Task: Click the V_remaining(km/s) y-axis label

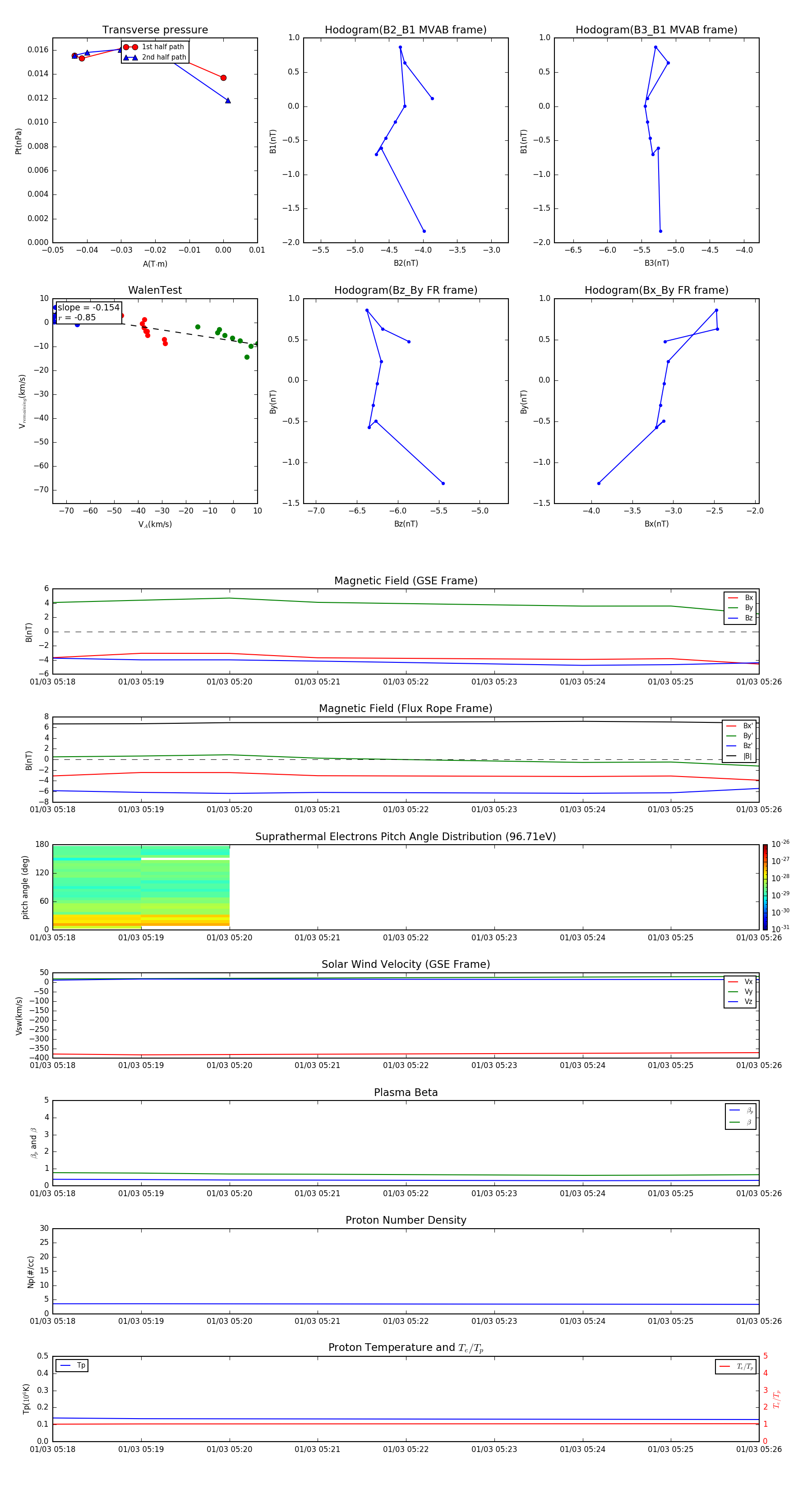Action: pos(23,401)
